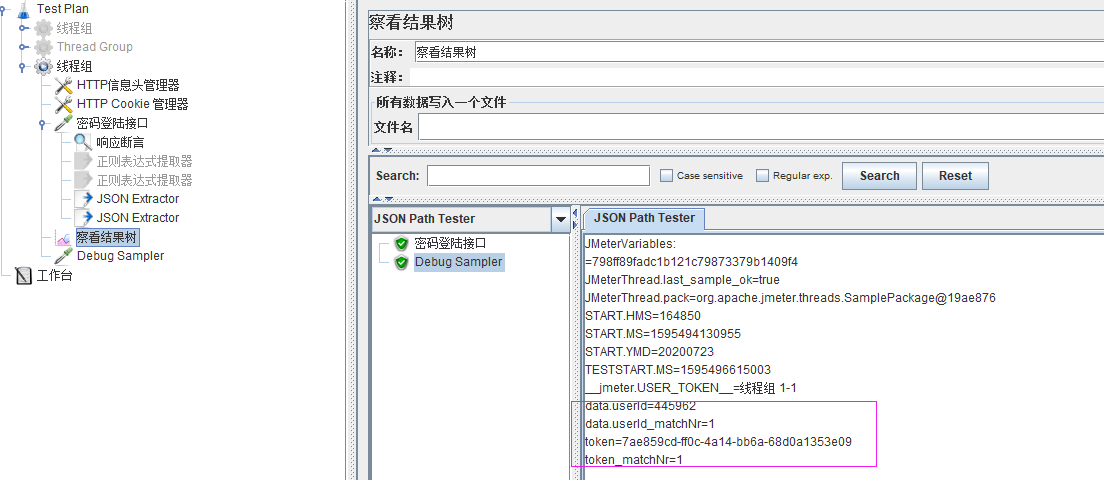Select 察看结果树 in the test plan tree
Screen dimensions: 1104x480
tap(106, 237)
